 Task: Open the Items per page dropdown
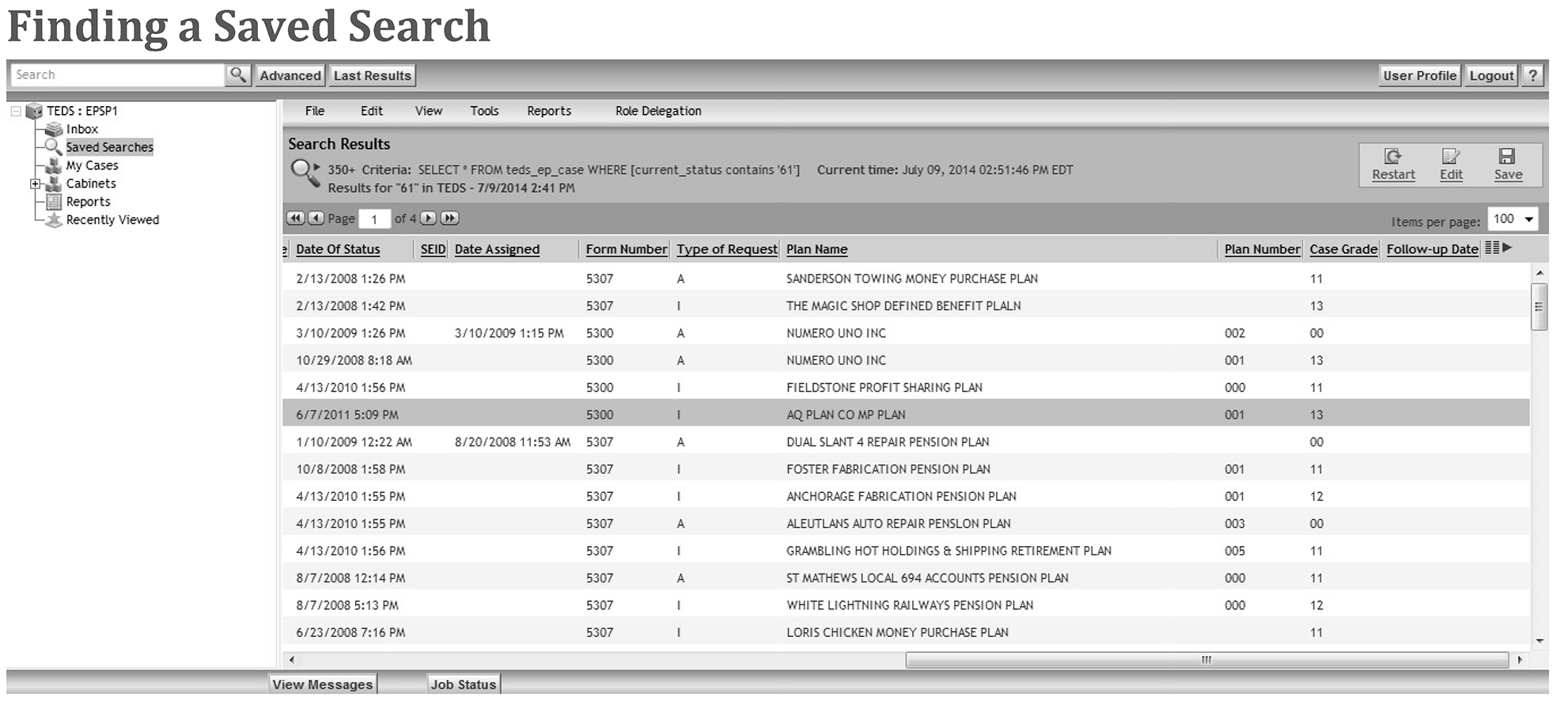pyautogui.click(x=1512, y=219)
